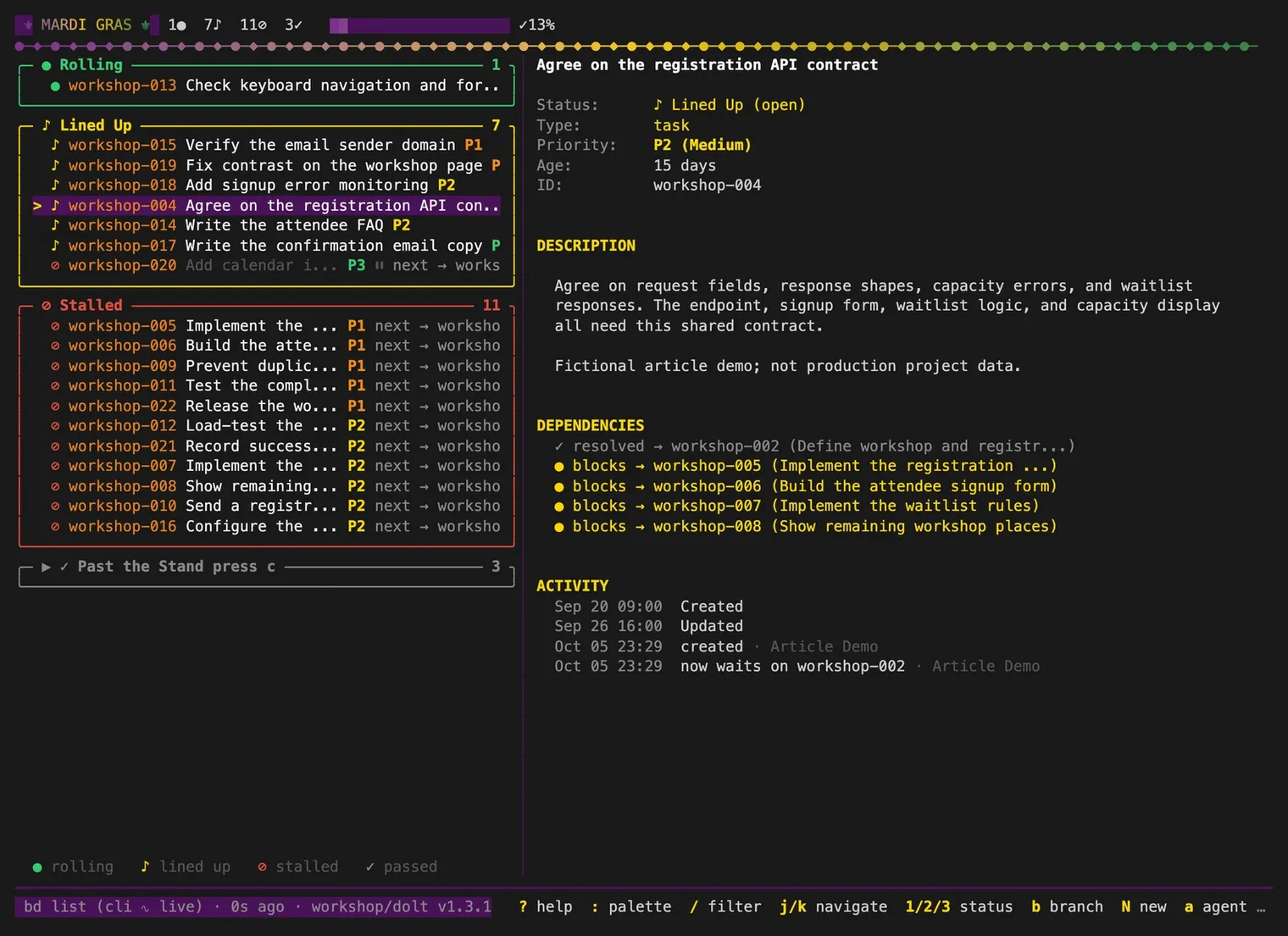Click the stalled legend item
Screen dimensions: 1288x936
pyautogui.click(x=298, y=867)
